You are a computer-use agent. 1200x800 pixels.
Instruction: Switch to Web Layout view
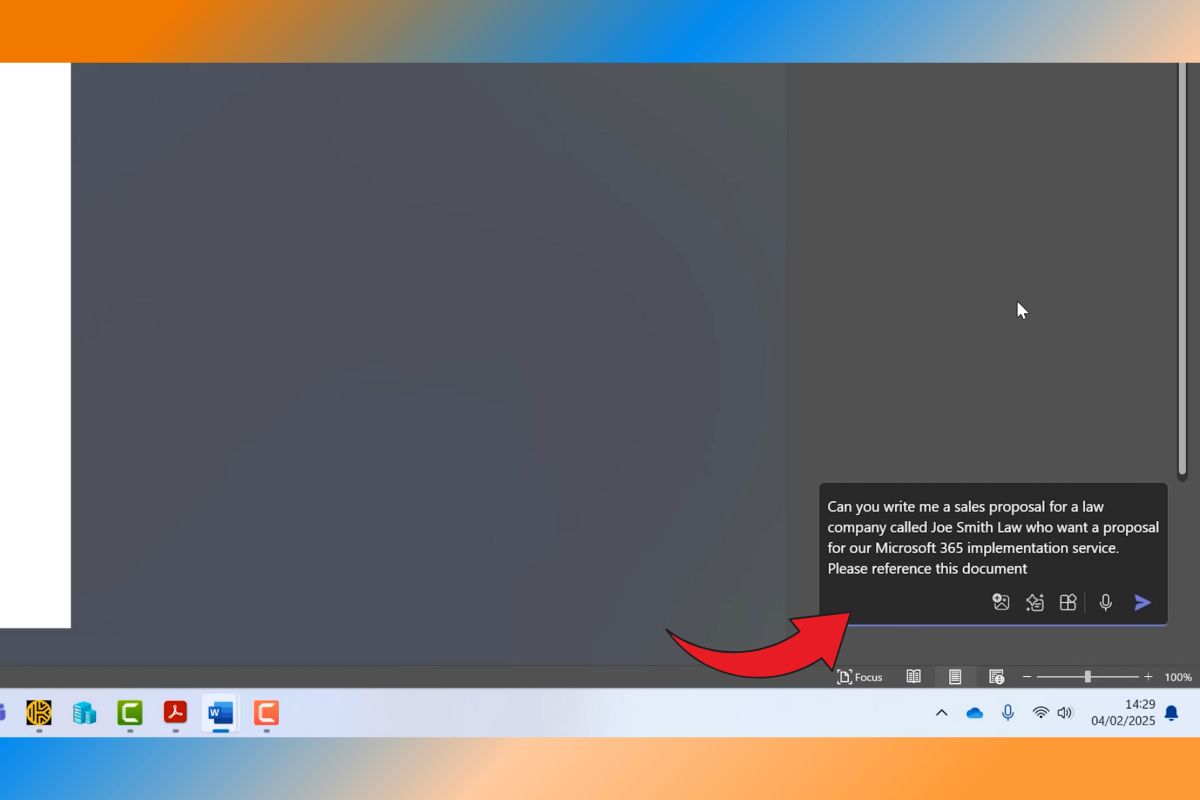(996, 677)
